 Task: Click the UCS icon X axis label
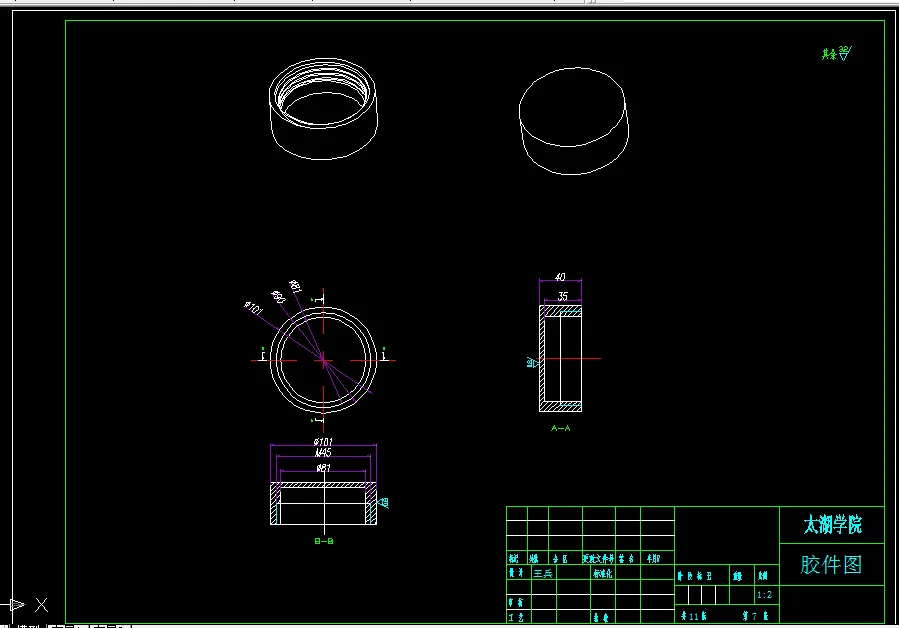click(41, 604)
